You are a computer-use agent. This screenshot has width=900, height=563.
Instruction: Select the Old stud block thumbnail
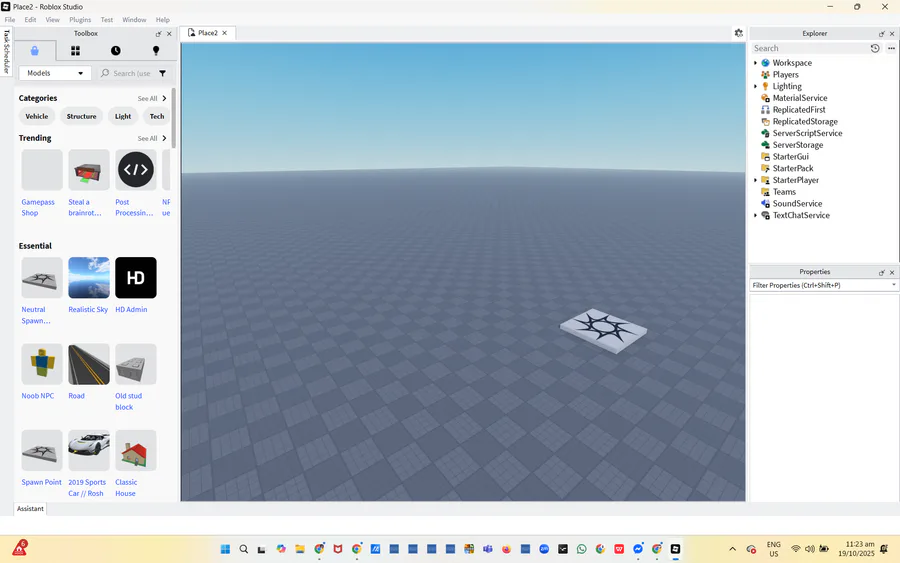tap(136, 364)
